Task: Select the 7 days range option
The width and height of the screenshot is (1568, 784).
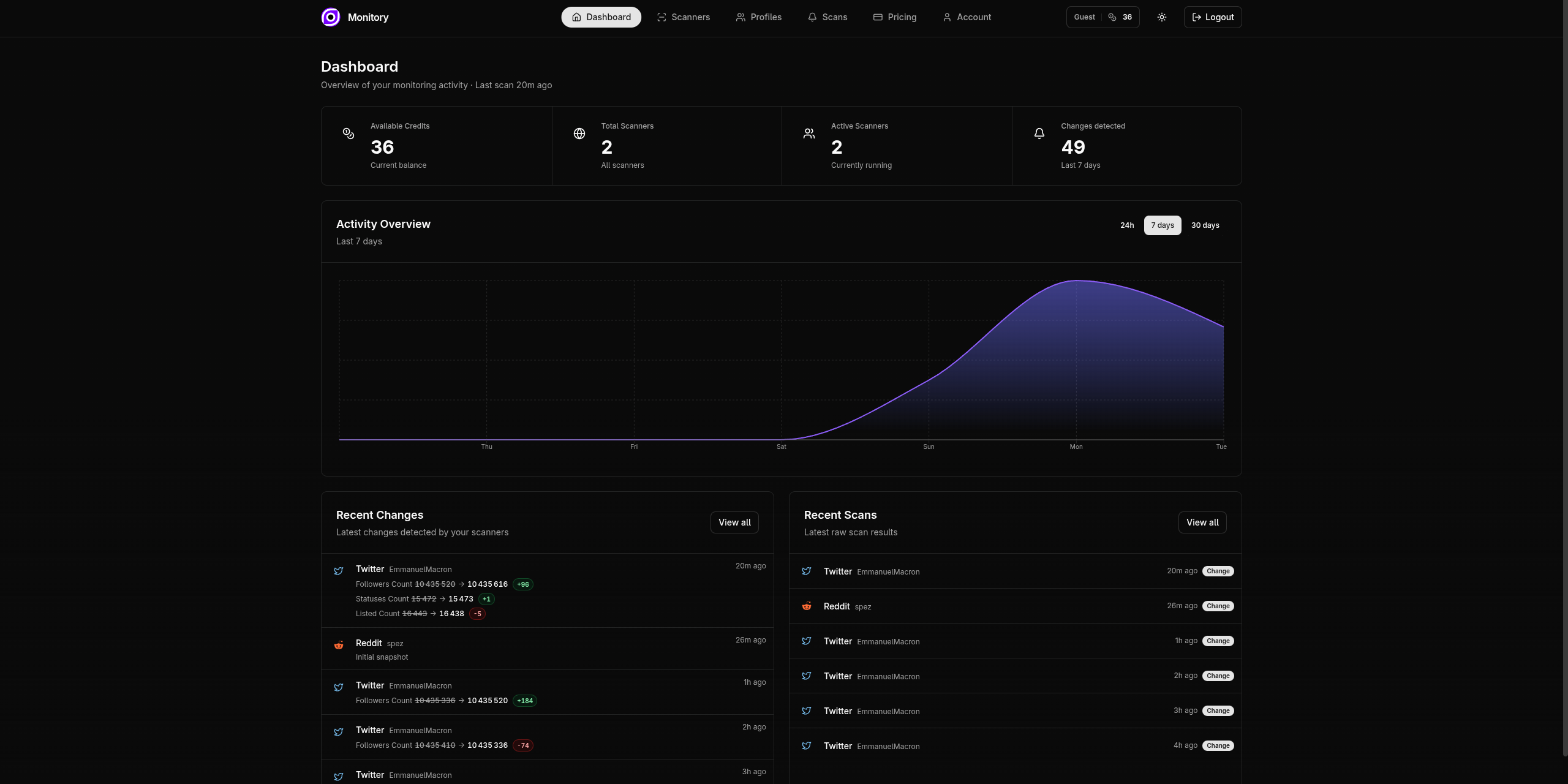Action: [x=1162, y=225]
